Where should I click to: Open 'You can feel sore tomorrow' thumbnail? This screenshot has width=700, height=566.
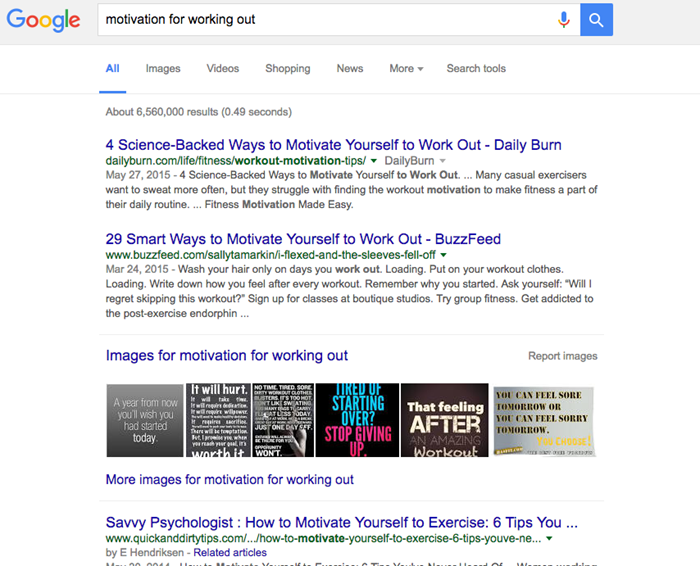coord(544,421)
